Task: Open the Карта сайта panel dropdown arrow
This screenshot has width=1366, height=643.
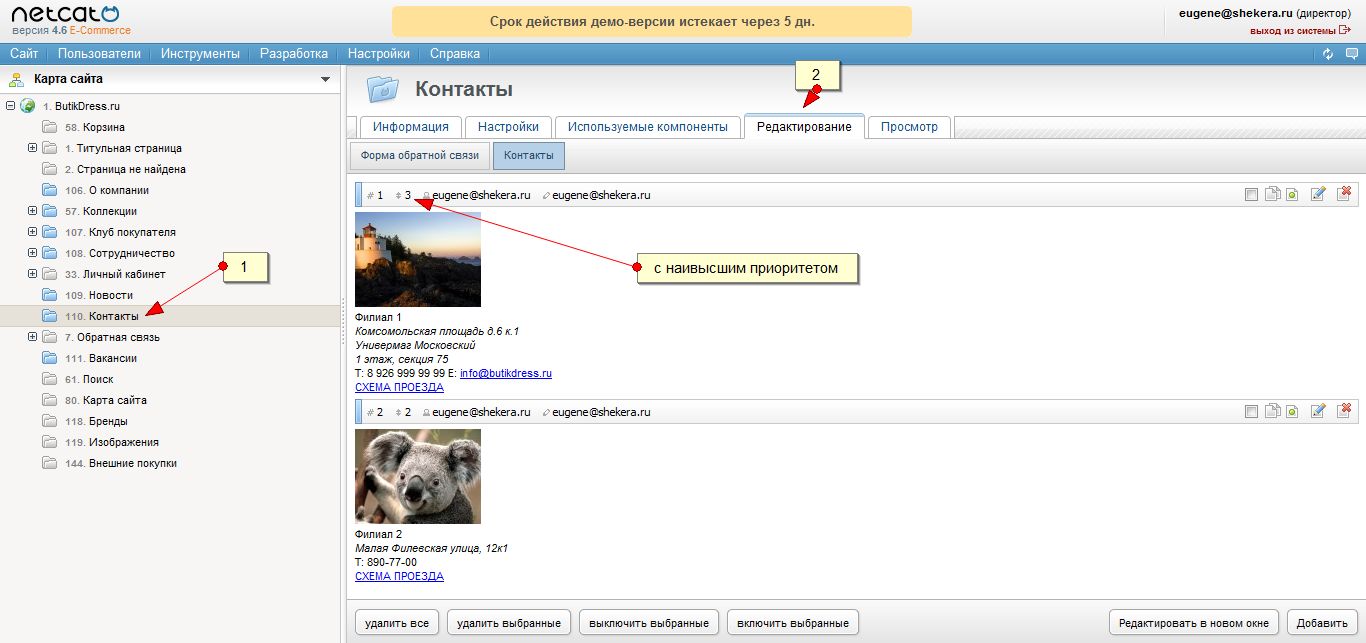Action: [325, 79]
